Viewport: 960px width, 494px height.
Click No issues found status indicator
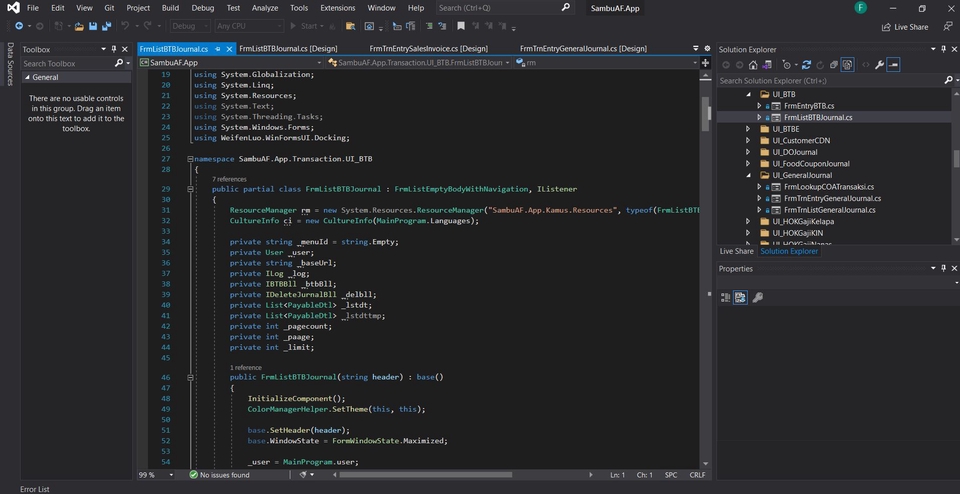tap(219, 475)
